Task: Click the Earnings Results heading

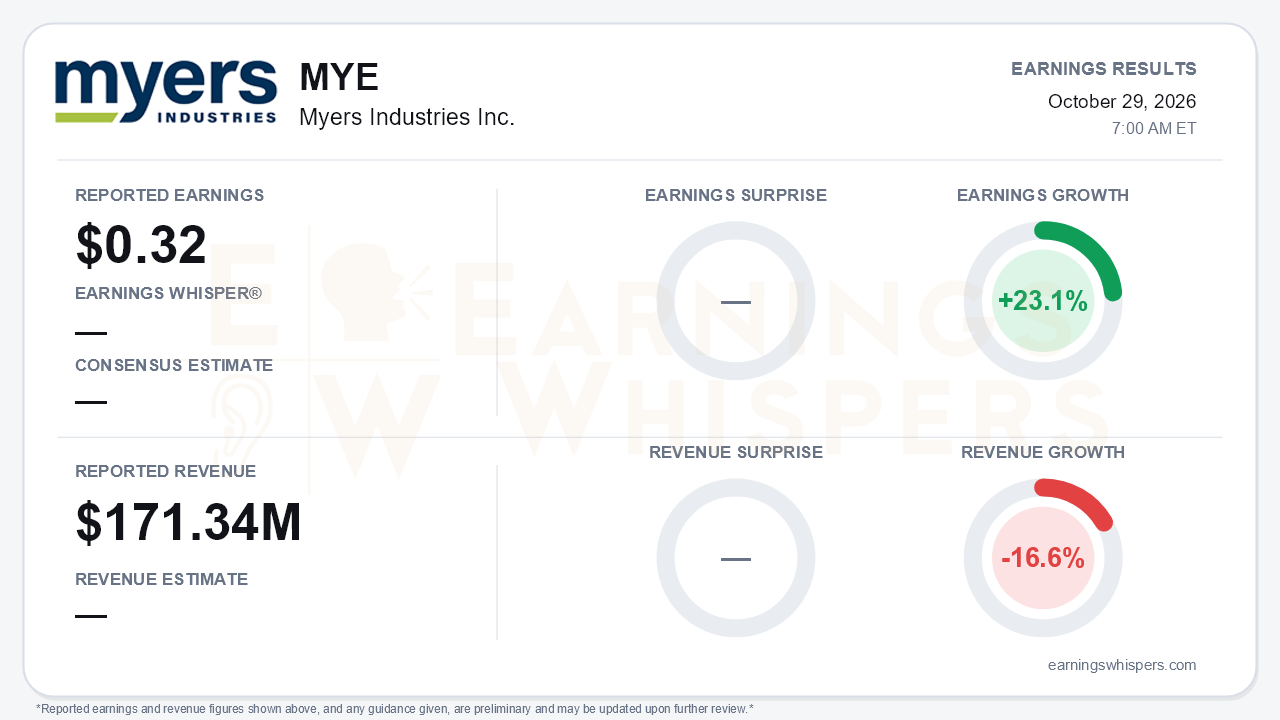Action: tap(1104, 69)
